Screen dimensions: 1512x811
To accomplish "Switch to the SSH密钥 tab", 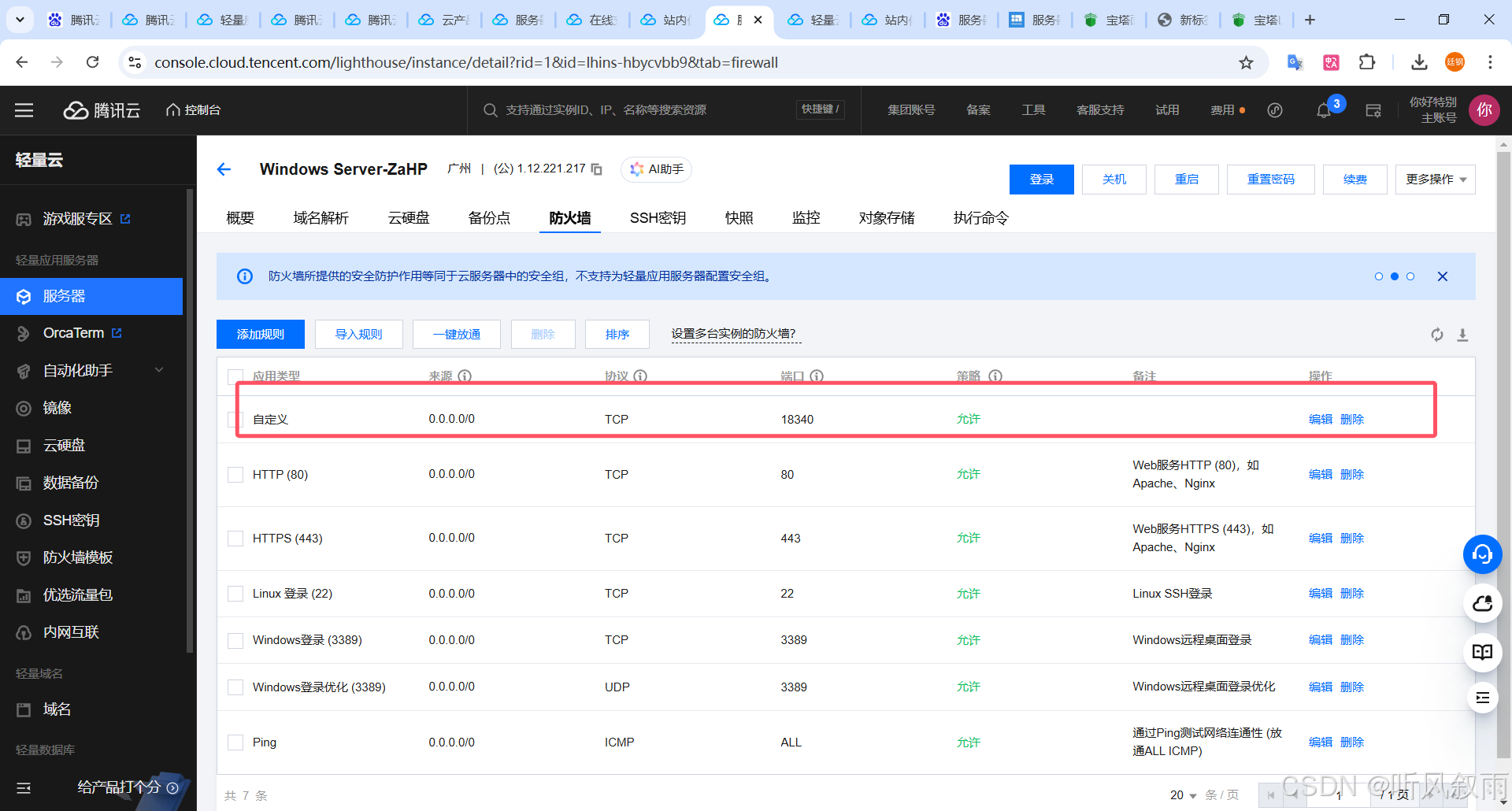I will 658,218.
